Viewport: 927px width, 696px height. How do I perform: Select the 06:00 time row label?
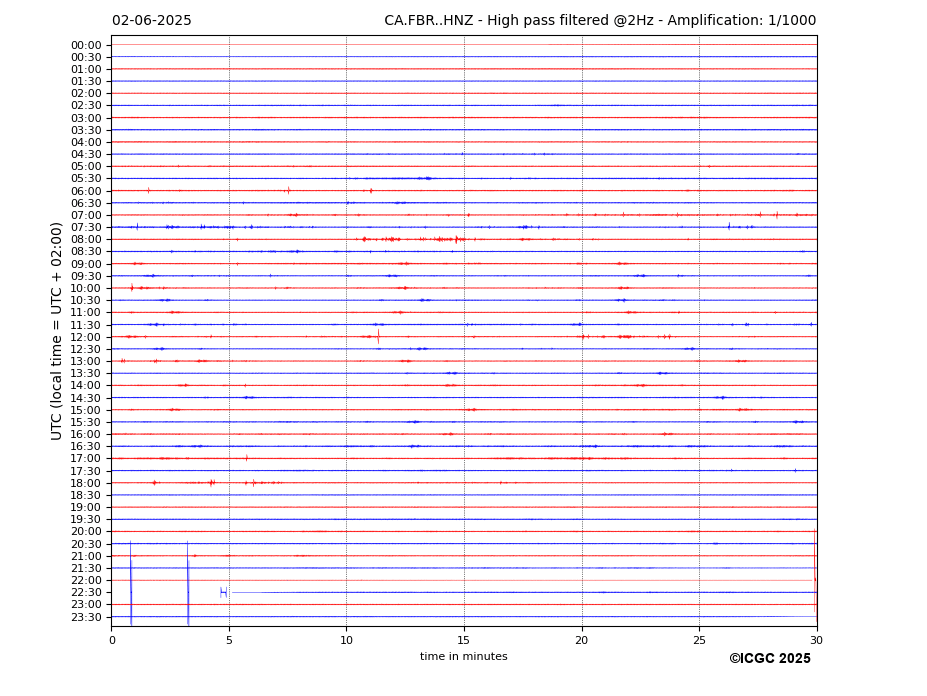86,191
